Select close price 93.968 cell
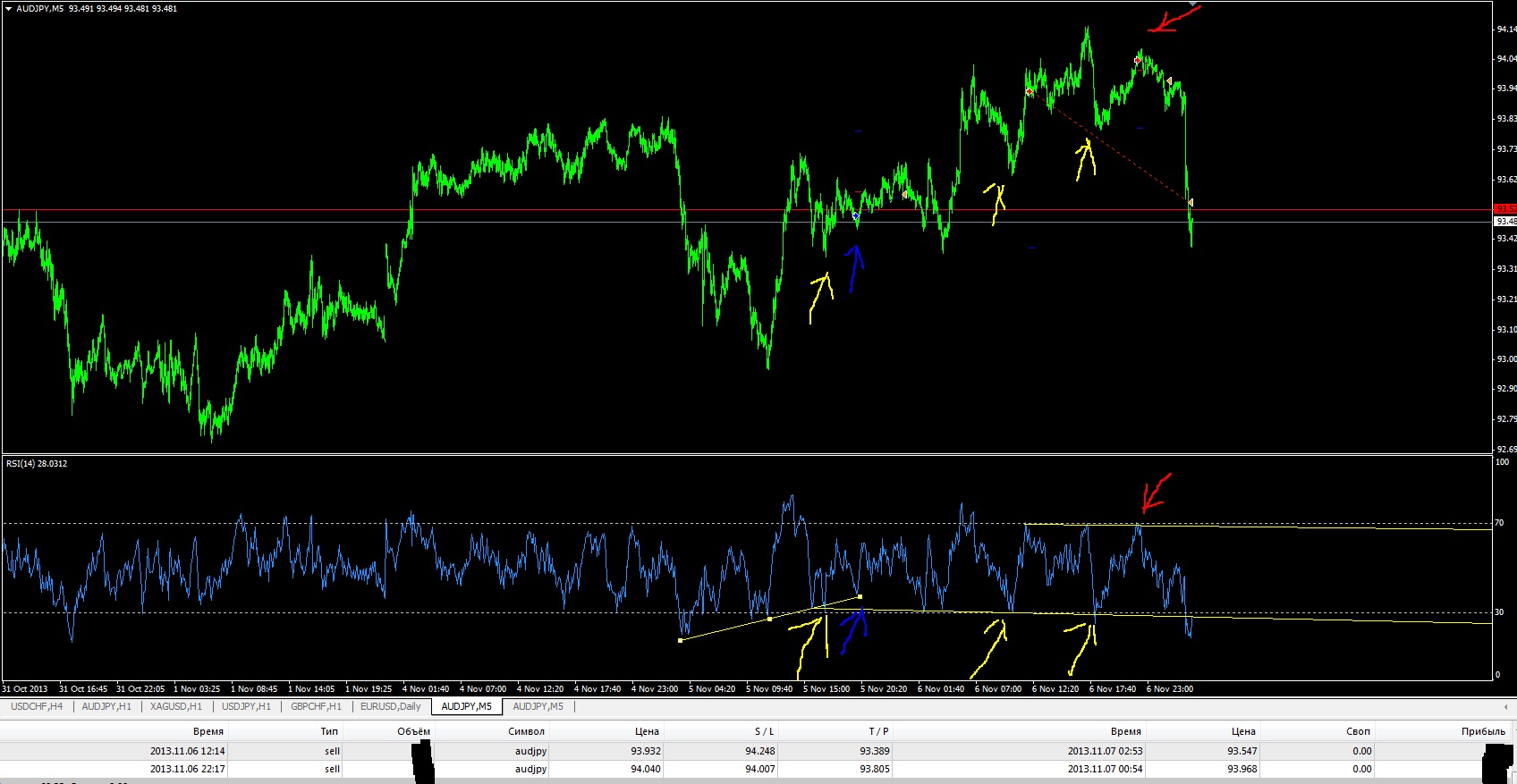 (x=1242, y=769)
